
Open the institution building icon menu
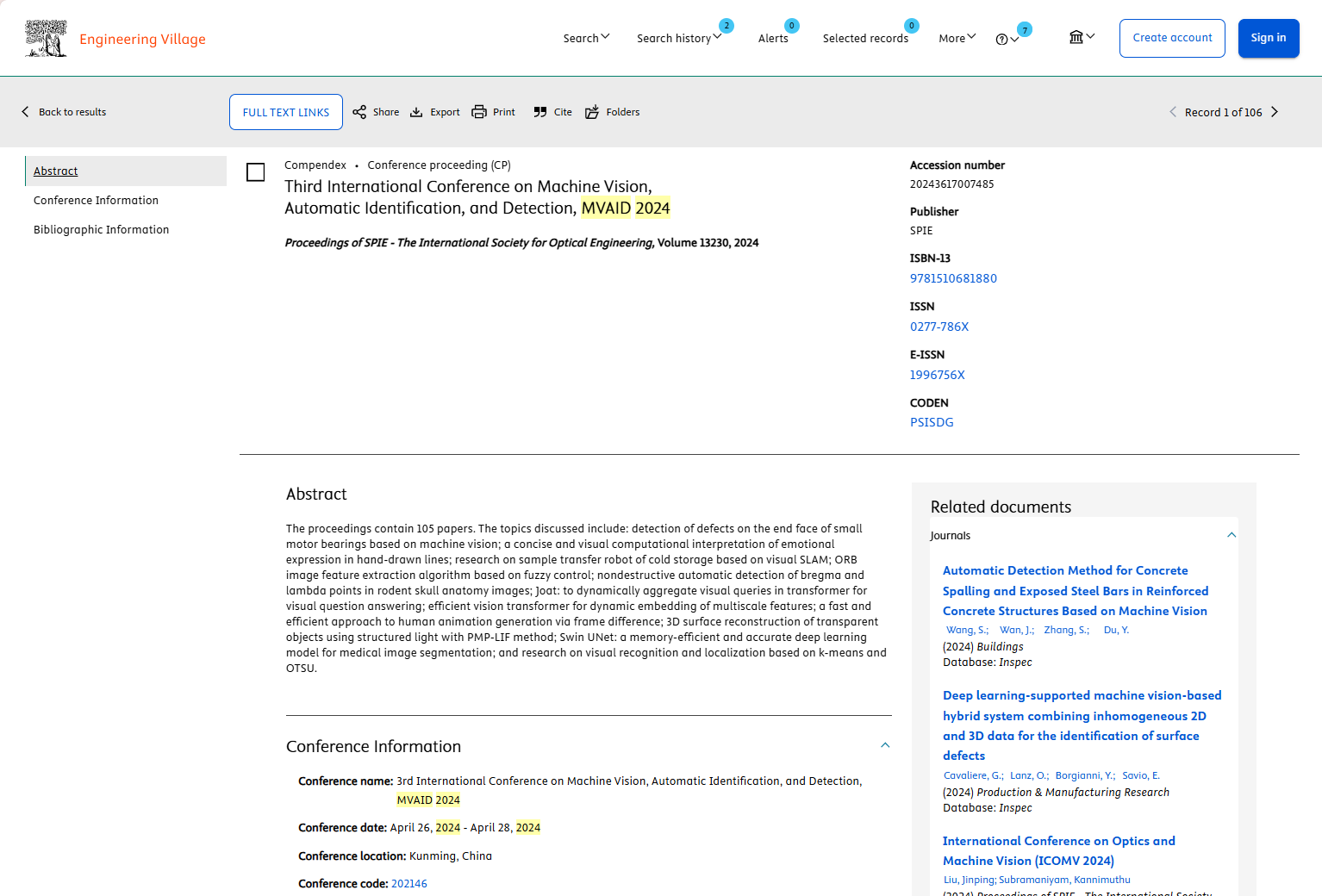[1082, 37]
